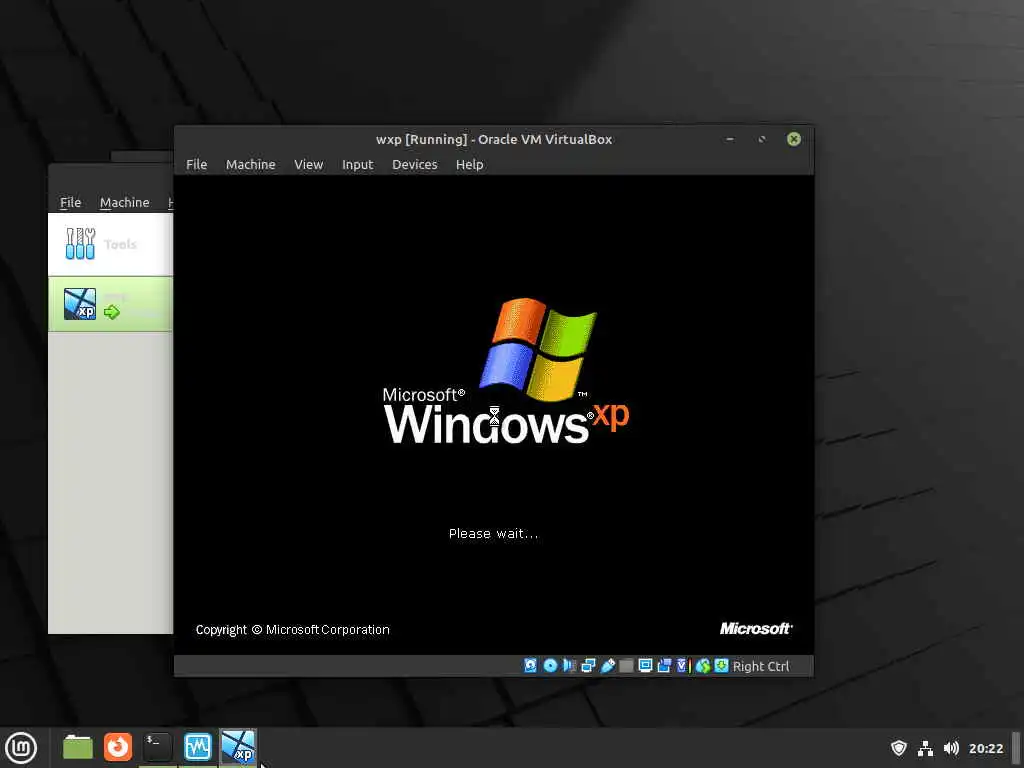Click the gray recording status indicator
The height and width of the screenshot is (768, 1024).
click(x=626, y=665)
